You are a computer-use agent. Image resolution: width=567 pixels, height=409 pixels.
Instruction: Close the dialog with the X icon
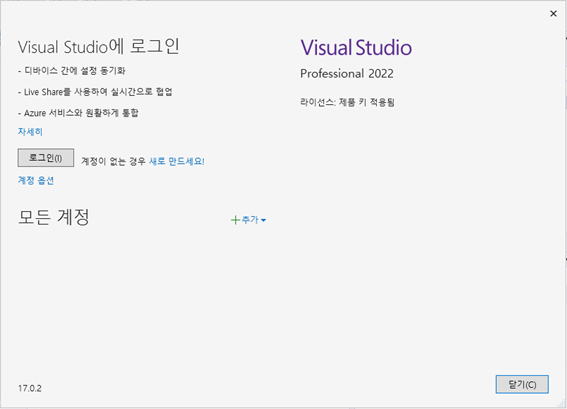tap(553, 14)
